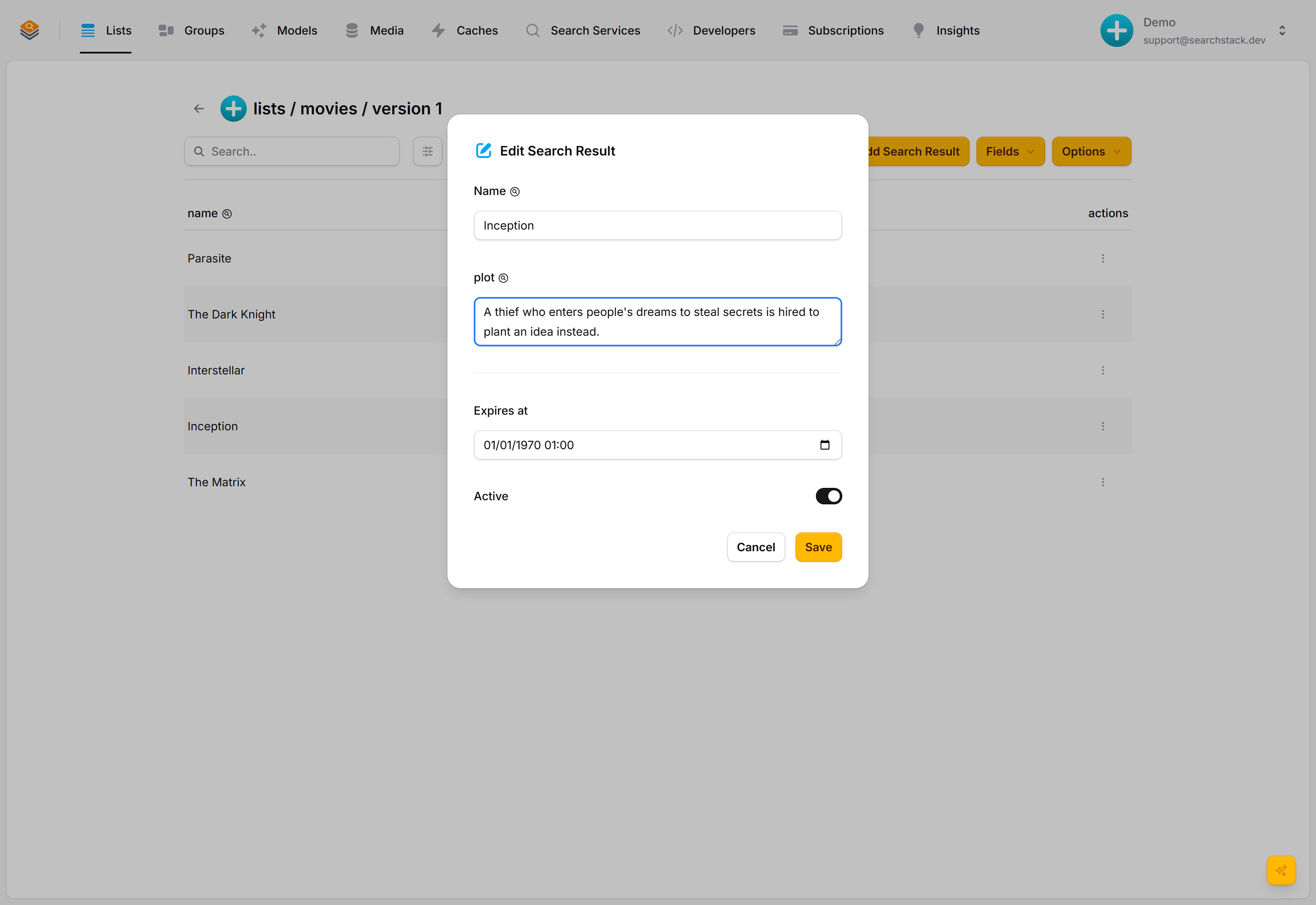
Task: Expand the Options dropdown
Action: click(x=1091, y=151)
